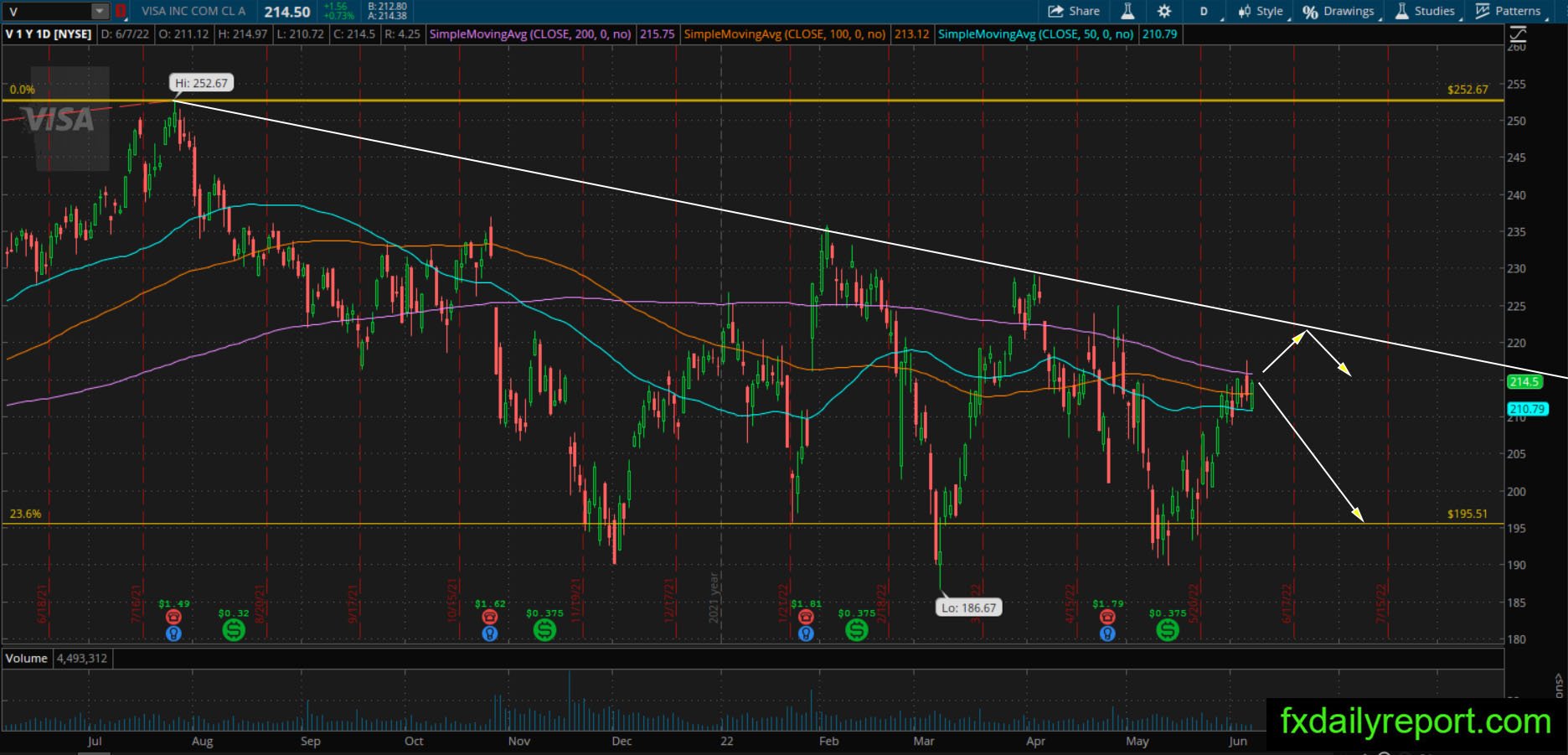
Task: Click the red symbol link color icon
Action: 121,12
